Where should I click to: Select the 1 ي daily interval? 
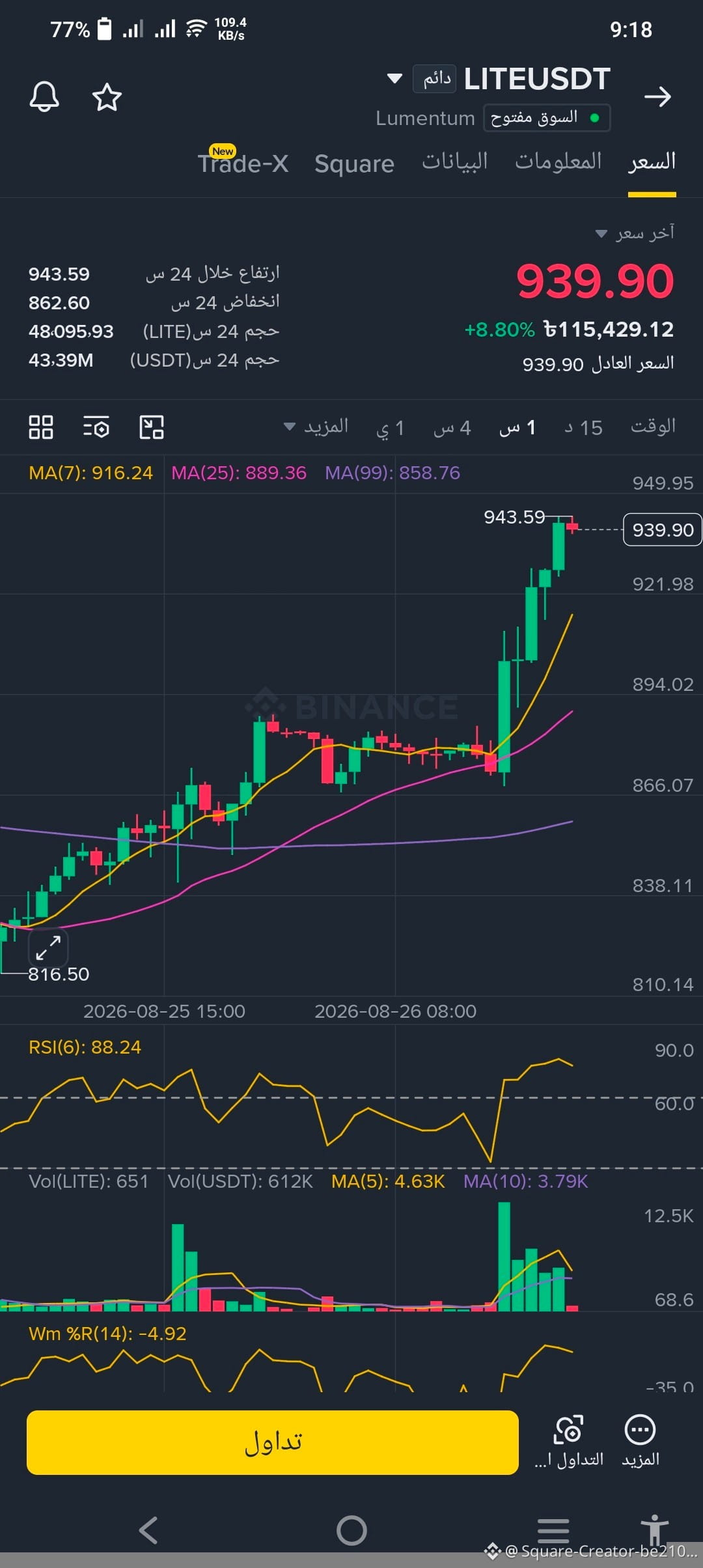click(390, 428)
